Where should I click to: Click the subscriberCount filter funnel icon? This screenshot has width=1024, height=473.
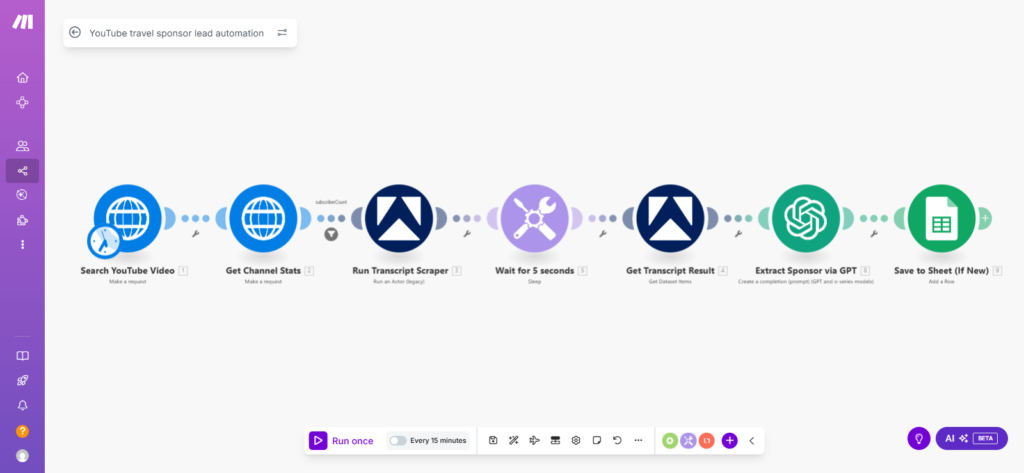(331, 234)
